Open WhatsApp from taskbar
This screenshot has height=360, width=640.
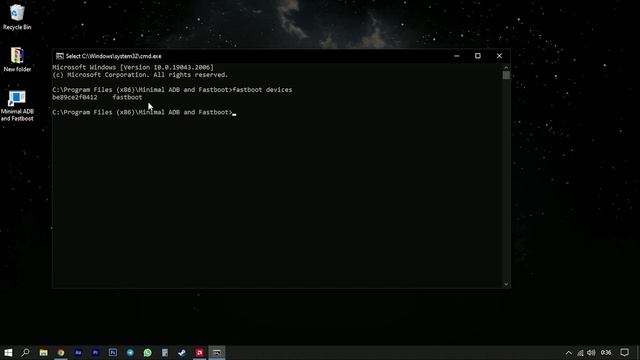[x=147, y=352]
